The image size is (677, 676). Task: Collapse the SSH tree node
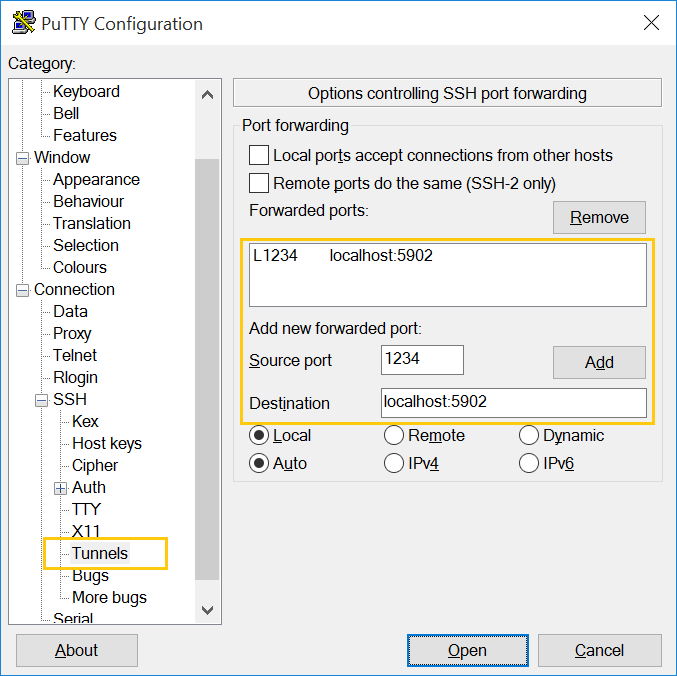(41, 400)
